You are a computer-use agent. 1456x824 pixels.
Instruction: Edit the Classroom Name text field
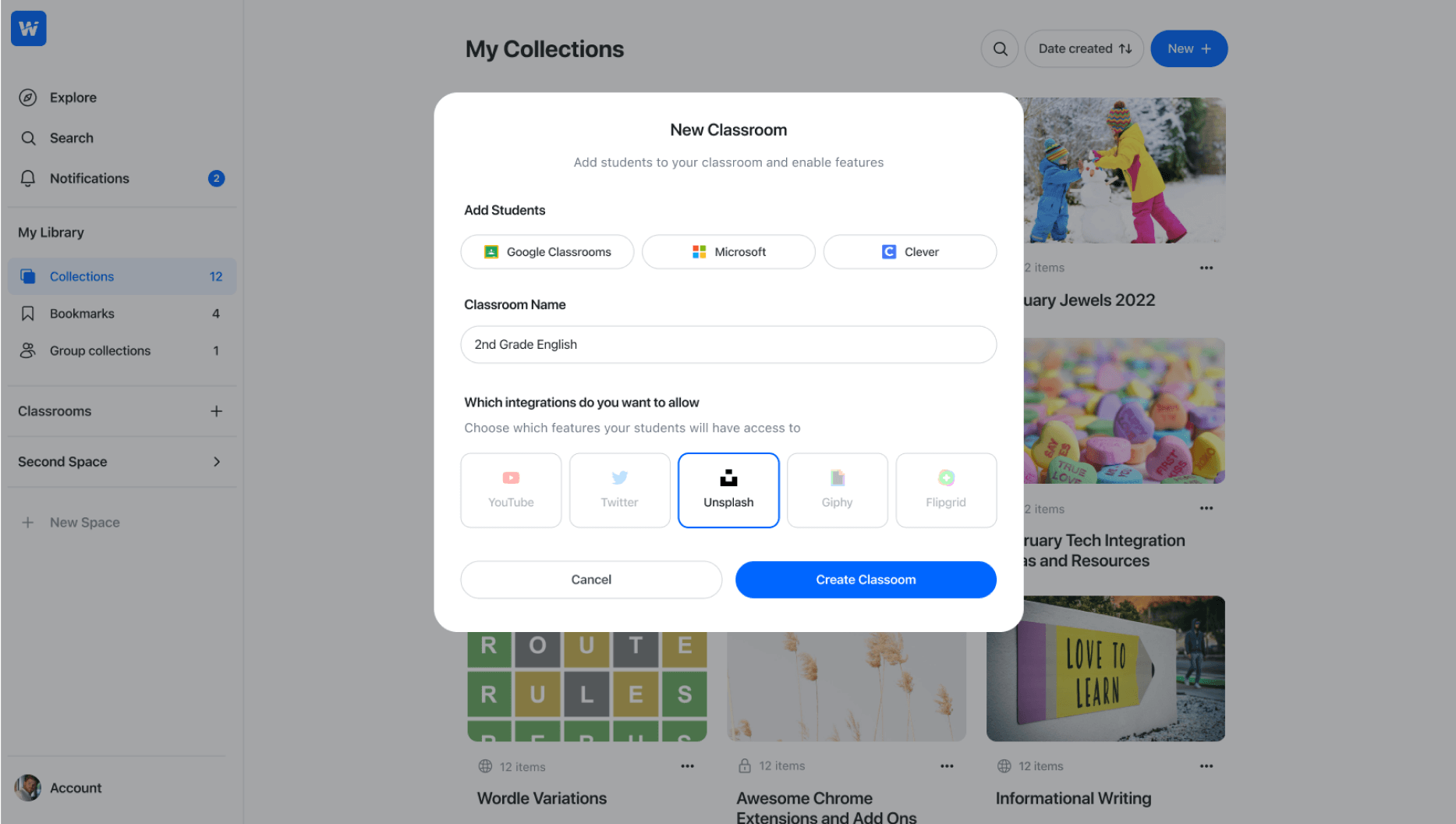click(728, 345)
